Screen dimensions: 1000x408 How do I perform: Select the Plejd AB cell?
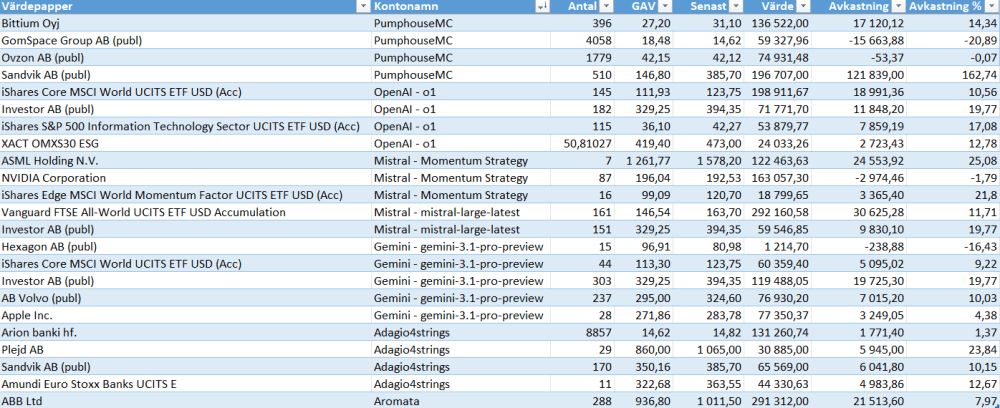click(x=186, y=350)
